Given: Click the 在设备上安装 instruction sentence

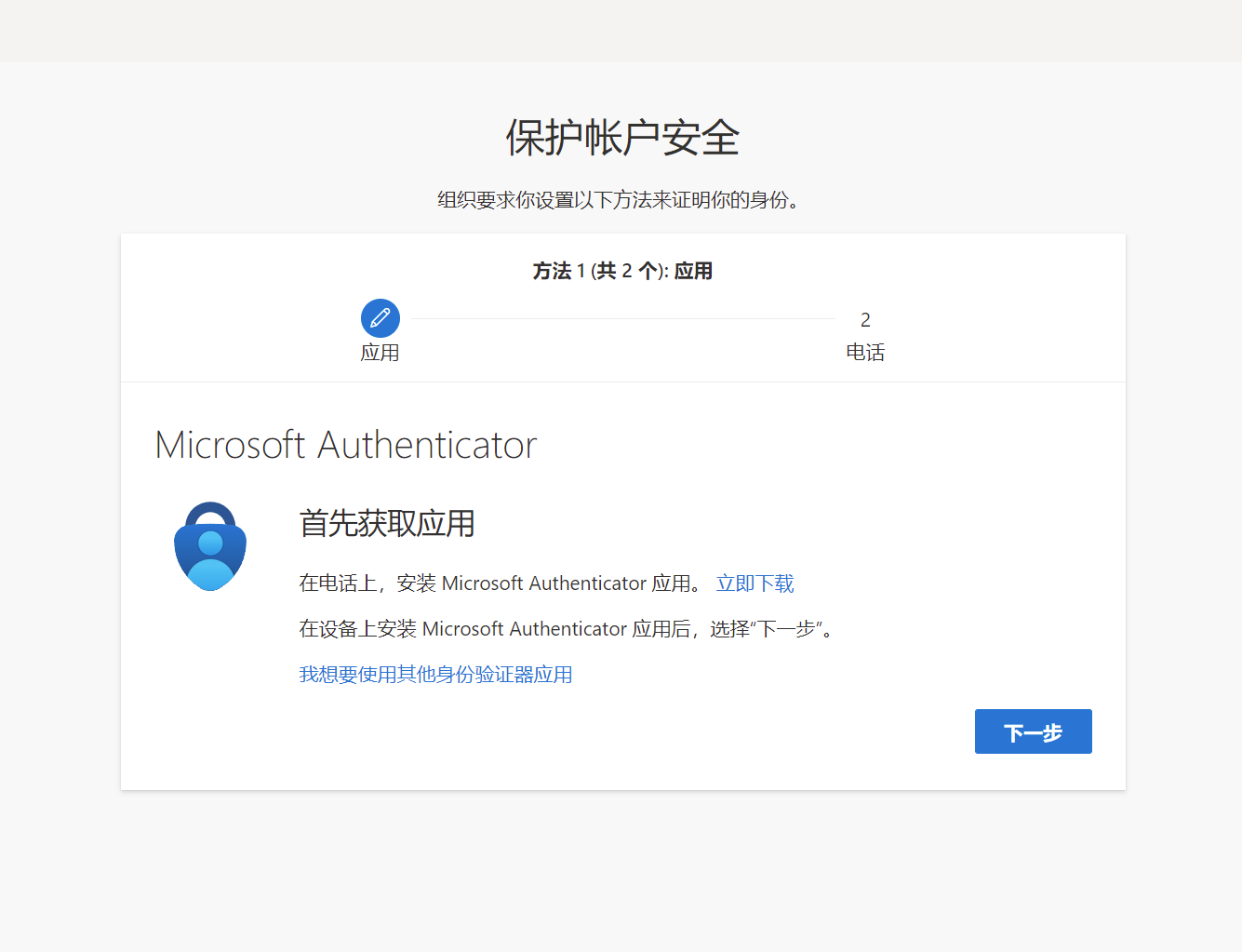Looking at the screenshot, I should click(567, 629).
